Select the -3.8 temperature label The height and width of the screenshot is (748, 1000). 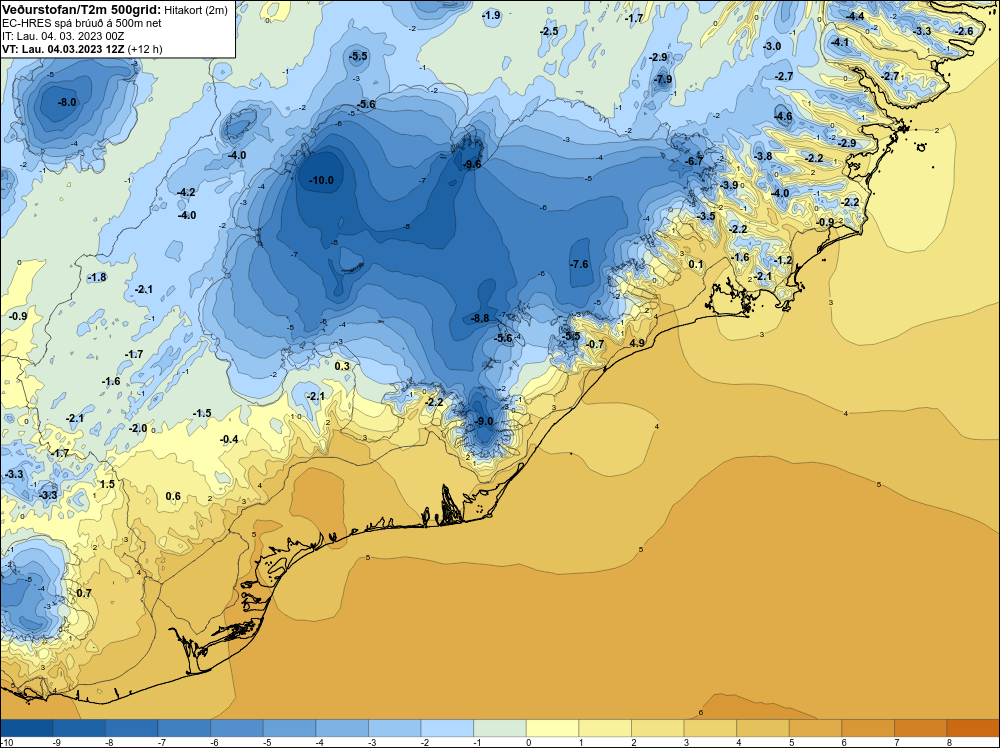[x=763, y=156]
